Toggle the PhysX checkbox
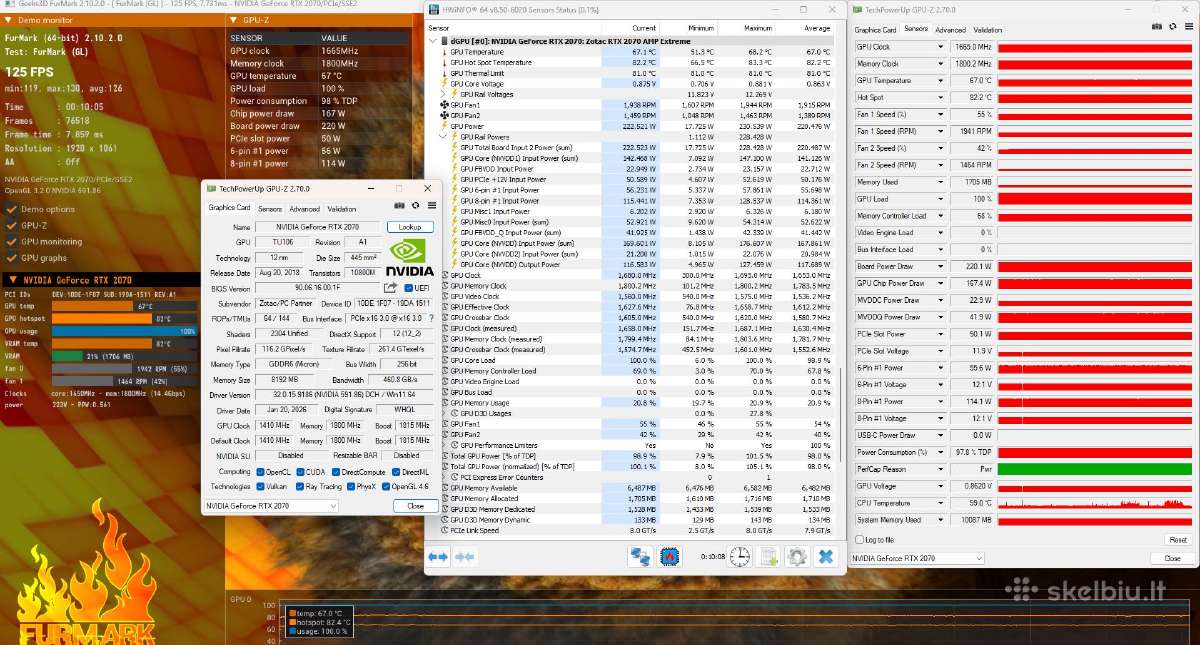This screenshot has height=645, width=1200. [x=351, y=486]
